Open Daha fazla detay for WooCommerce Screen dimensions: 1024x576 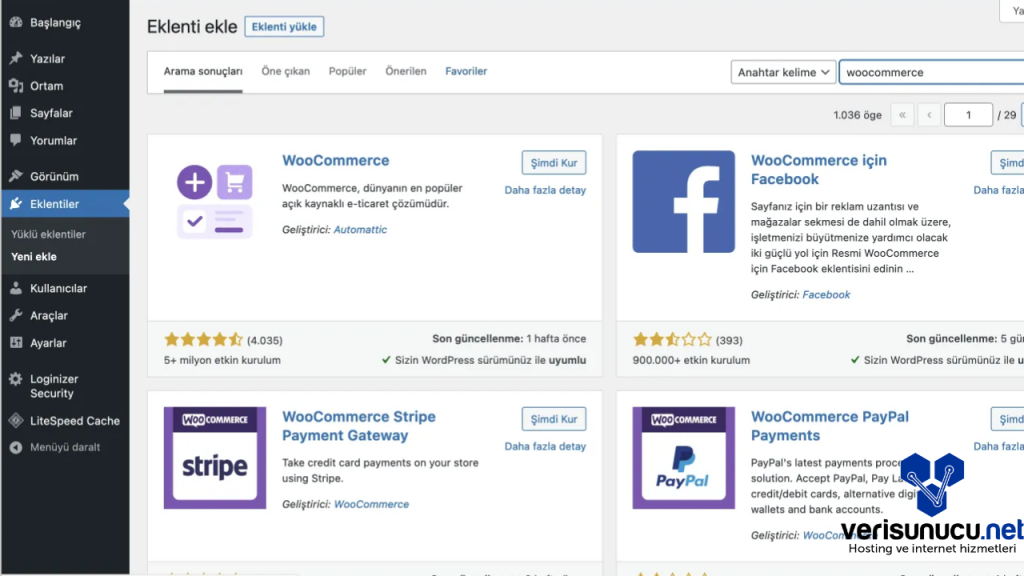pyautogui.click(x=545, y=190)
